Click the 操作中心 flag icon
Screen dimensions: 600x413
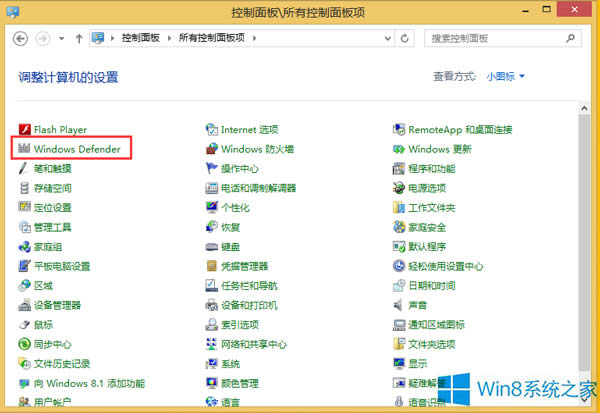click(x=212, y=168)
